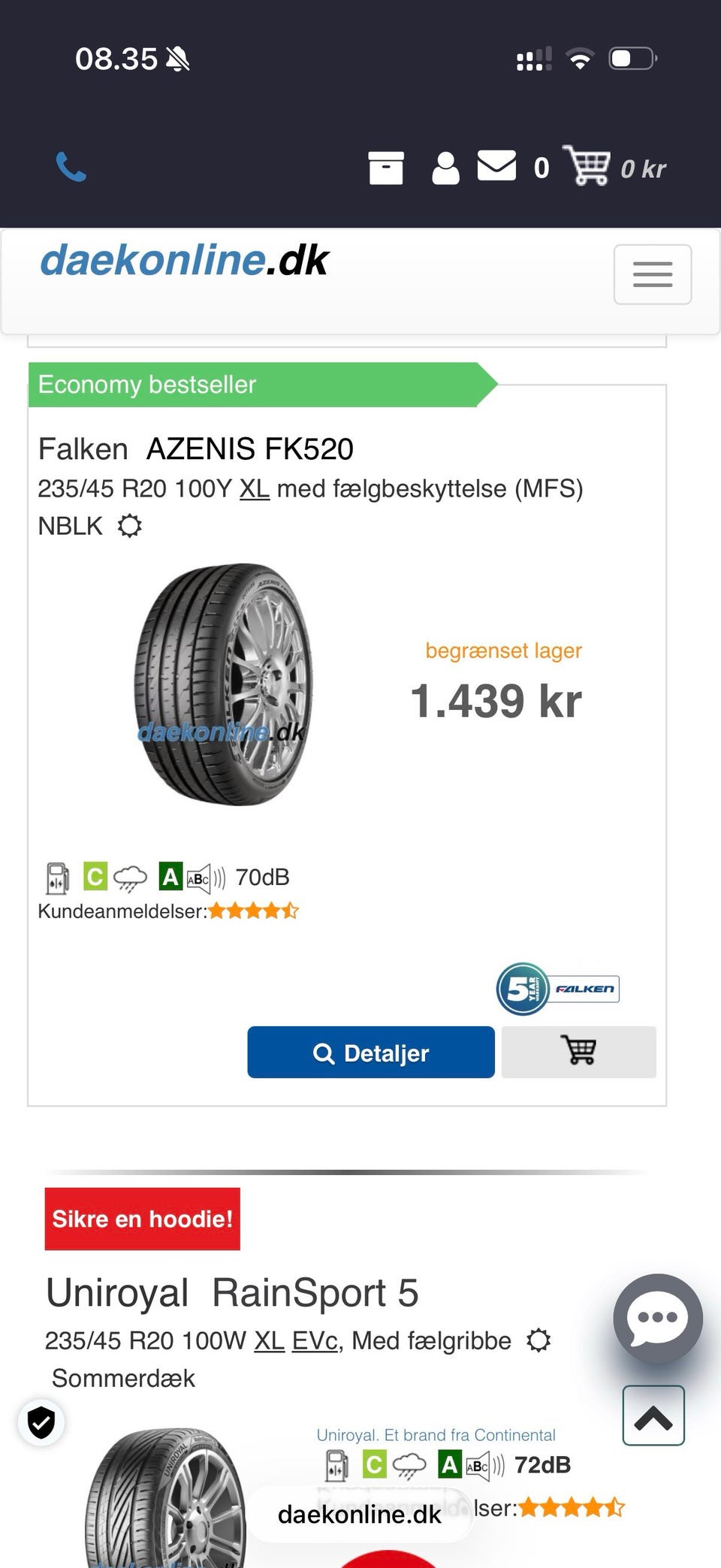View the Falken 5 year warranty badge
Image resolution: width=721 pixels, height=1568 pixels.
point(557,989)
